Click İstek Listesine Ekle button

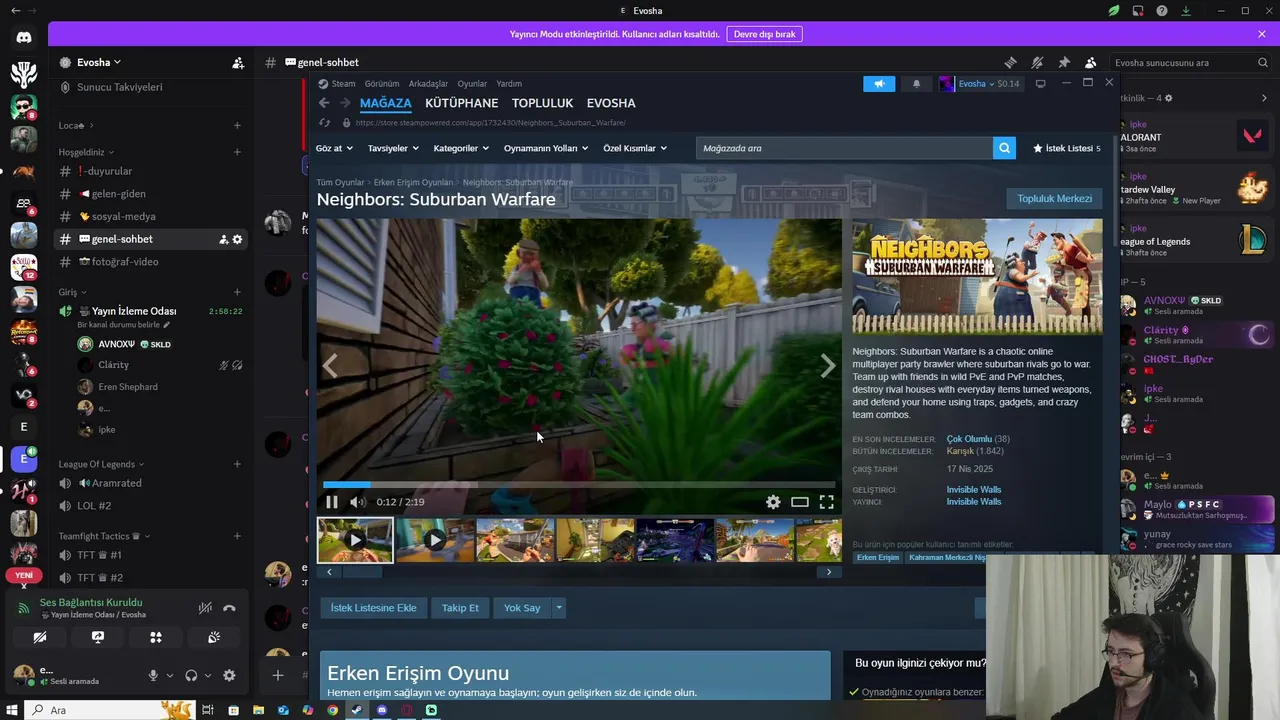click(x=373, y=608)
